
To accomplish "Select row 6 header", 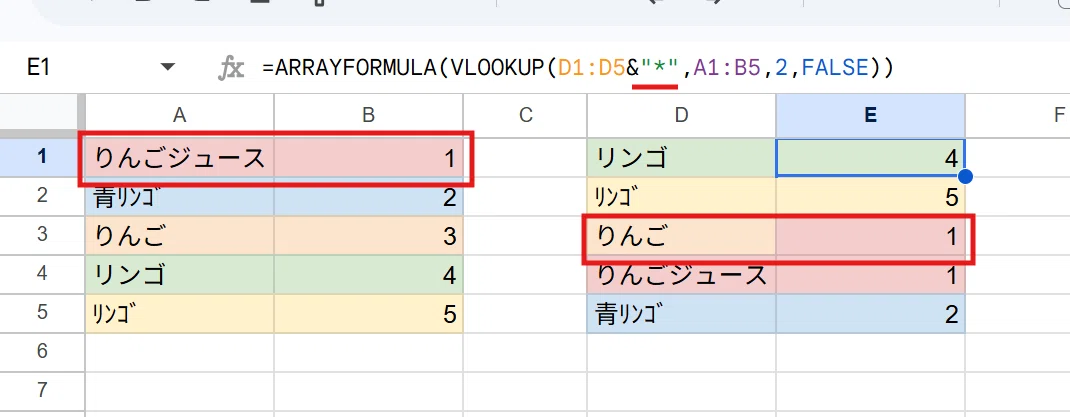I will tap(42, 352).
